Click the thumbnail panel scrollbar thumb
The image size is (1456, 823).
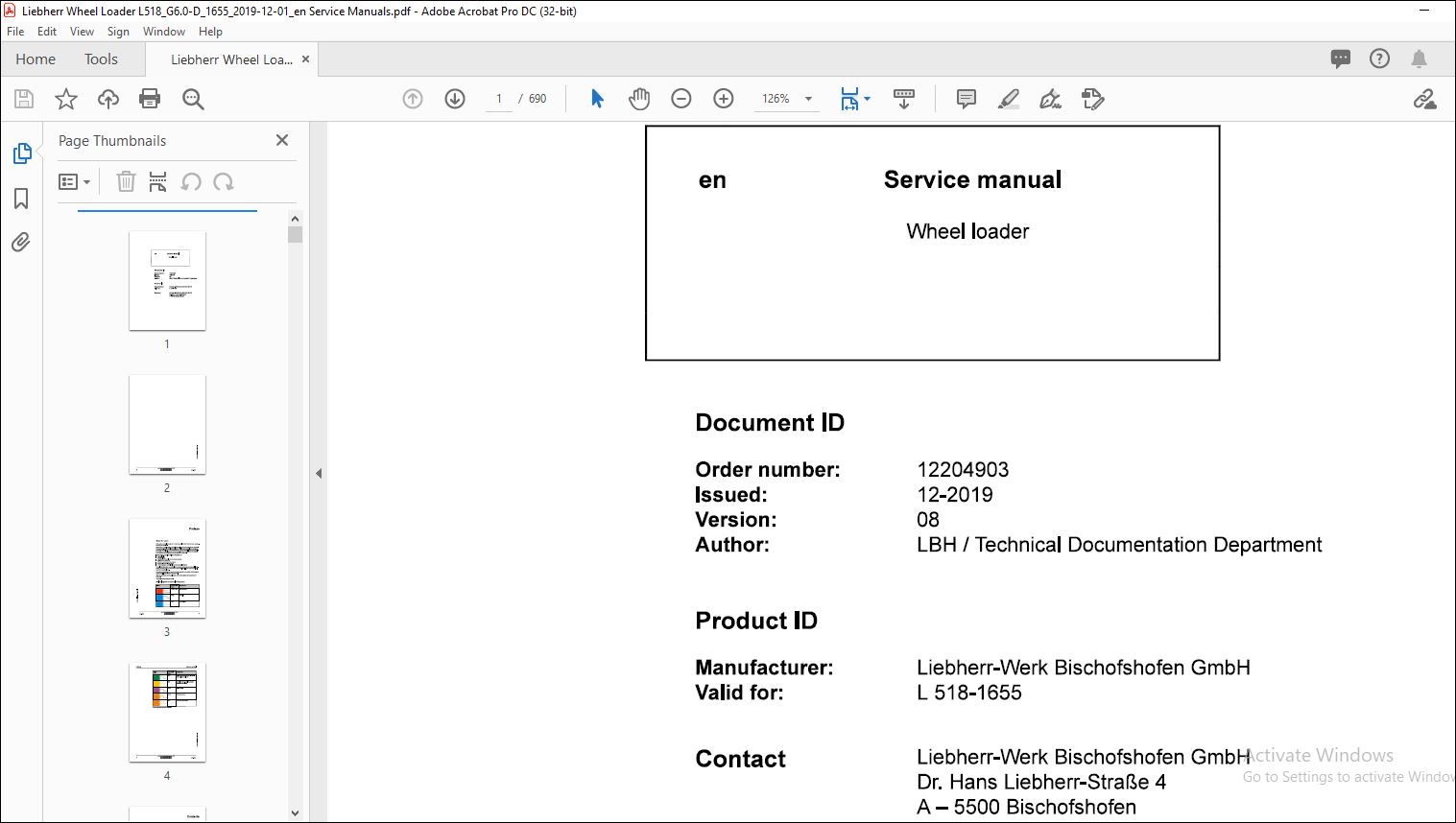click(x=295, y=234)
